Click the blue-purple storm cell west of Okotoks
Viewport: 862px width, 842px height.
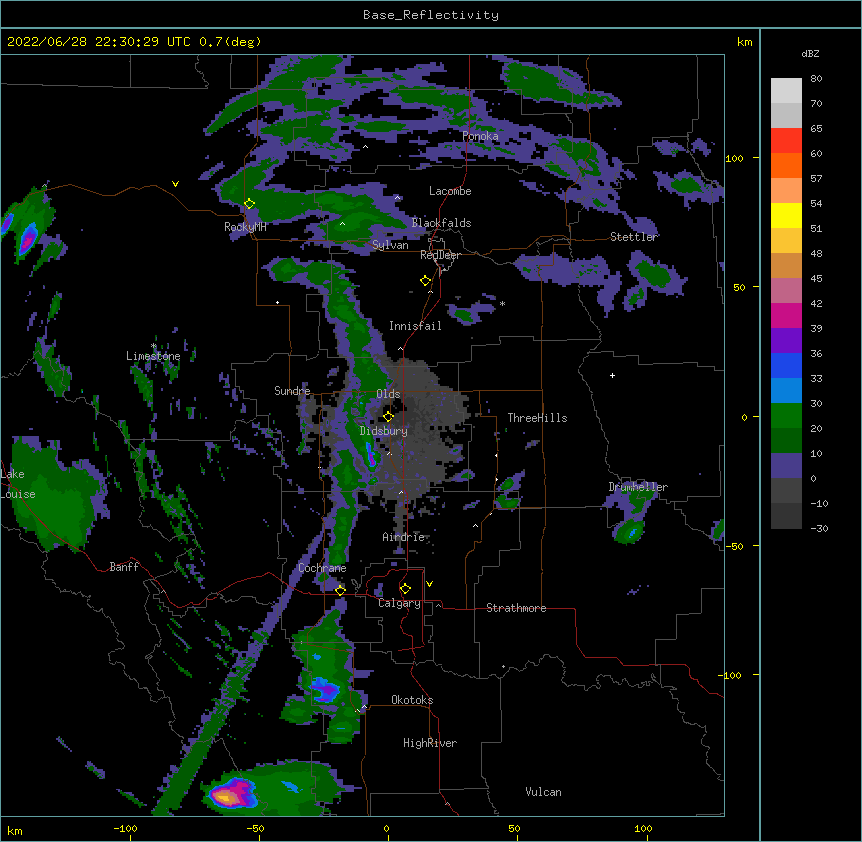click(325, 689)
